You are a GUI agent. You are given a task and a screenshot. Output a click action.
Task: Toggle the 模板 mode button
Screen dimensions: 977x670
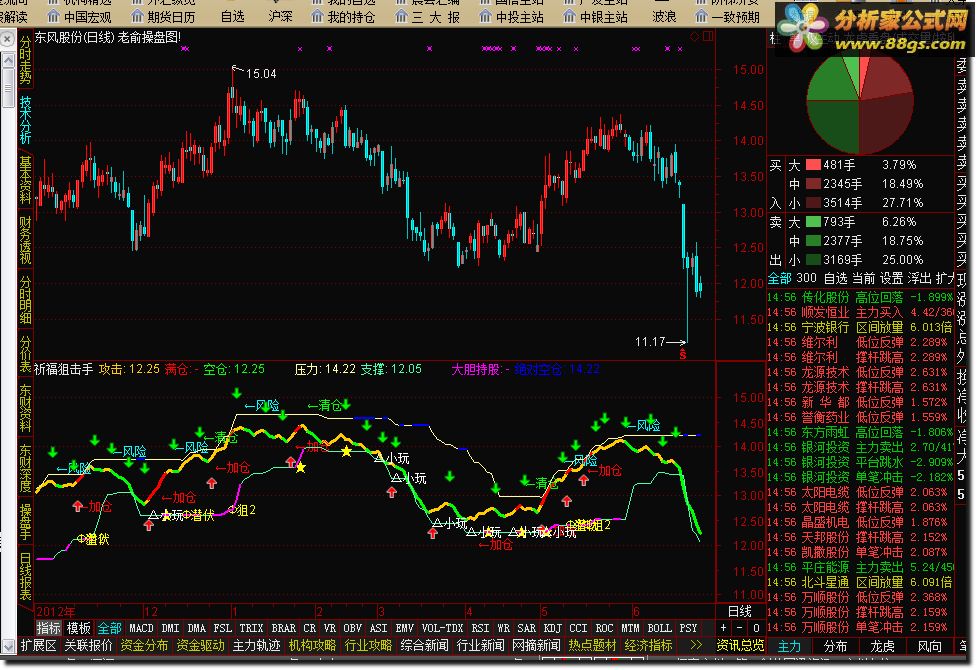point(79,628)
